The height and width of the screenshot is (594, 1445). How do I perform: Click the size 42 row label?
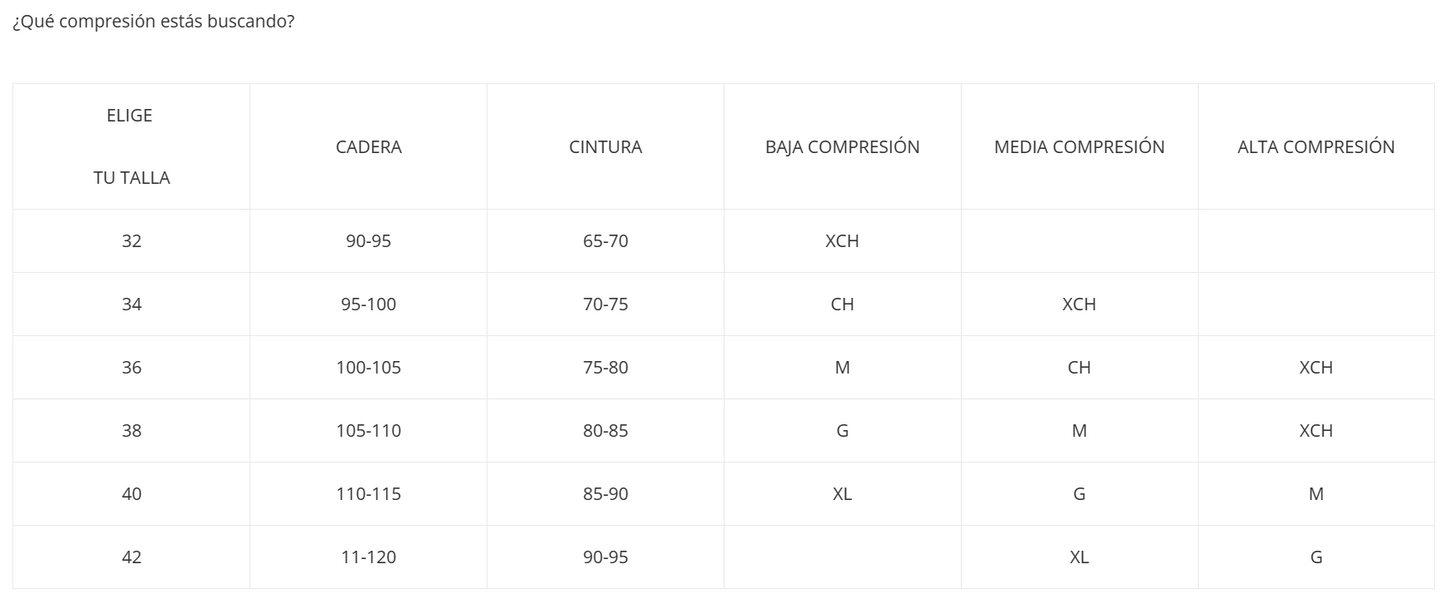(x=131, y=557)
